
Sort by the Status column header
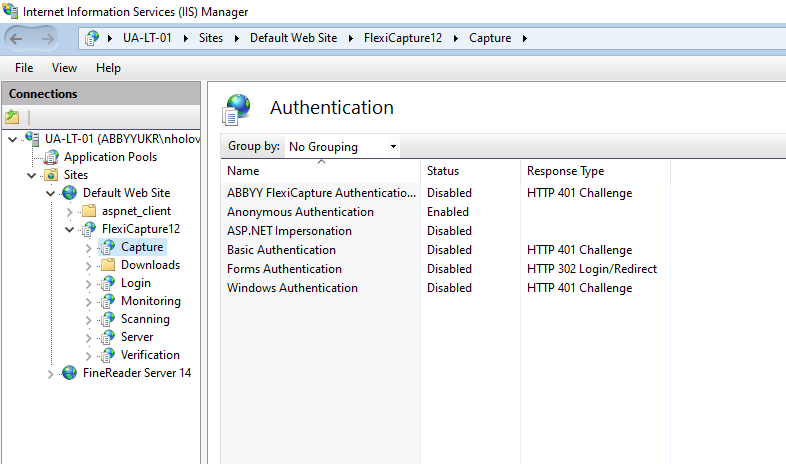click(471, 171)
